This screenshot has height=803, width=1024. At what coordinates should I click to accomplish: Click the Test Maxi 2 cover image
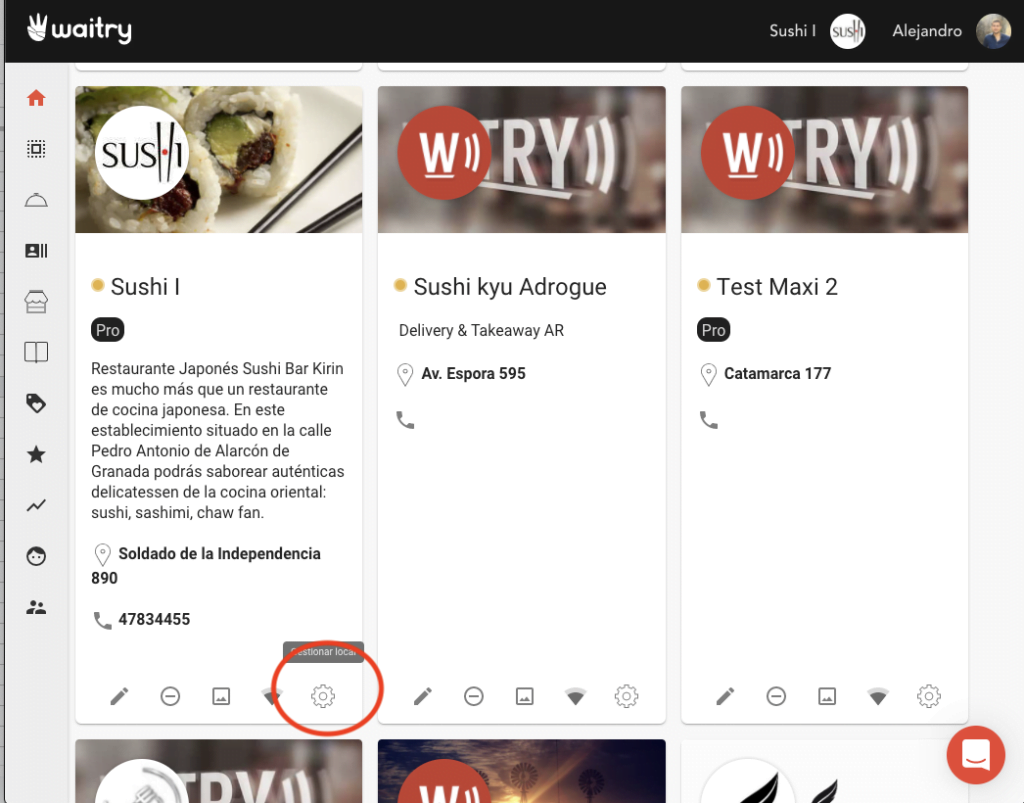tap(825, 159)
